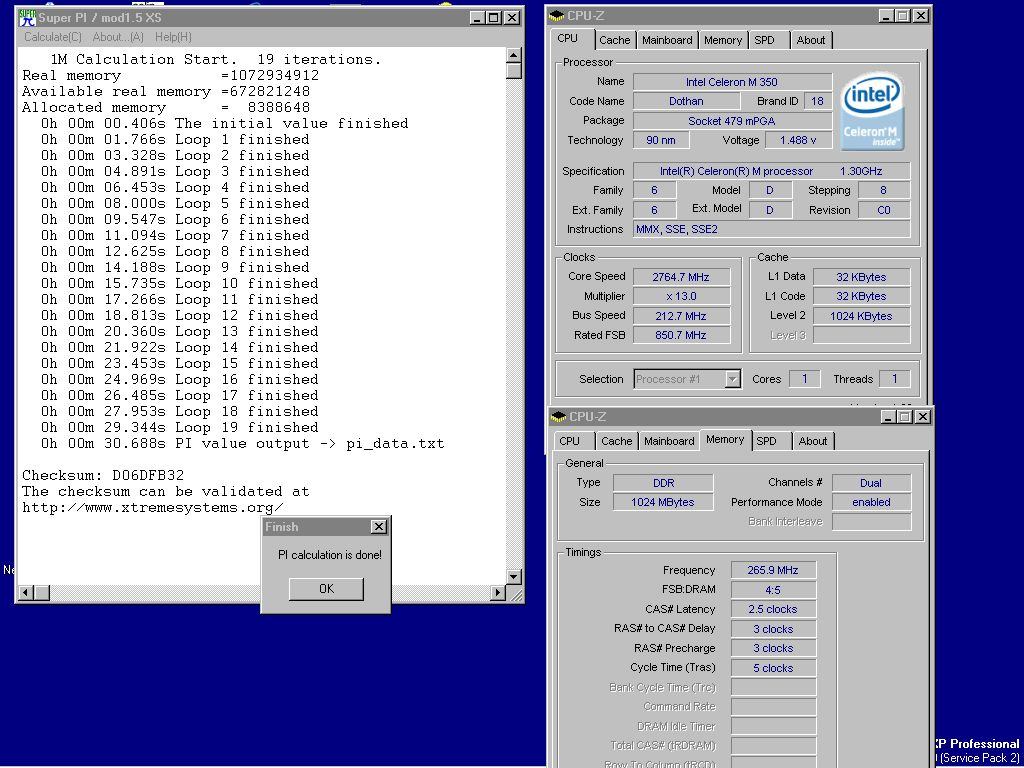Image resolution: width=1024 pixels, height=768 pixels.
Task: Click the memory Size value '1024 MBytes'
Action: click(x=664, y=502)
